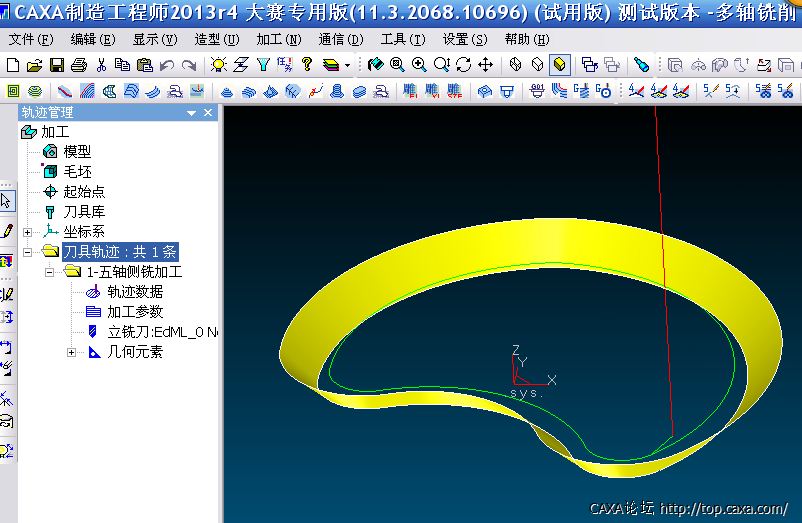This screenshot has width=802, height=523.
Task: Collapse the 刀具轨迹 tree node
Action: (28, 252)
